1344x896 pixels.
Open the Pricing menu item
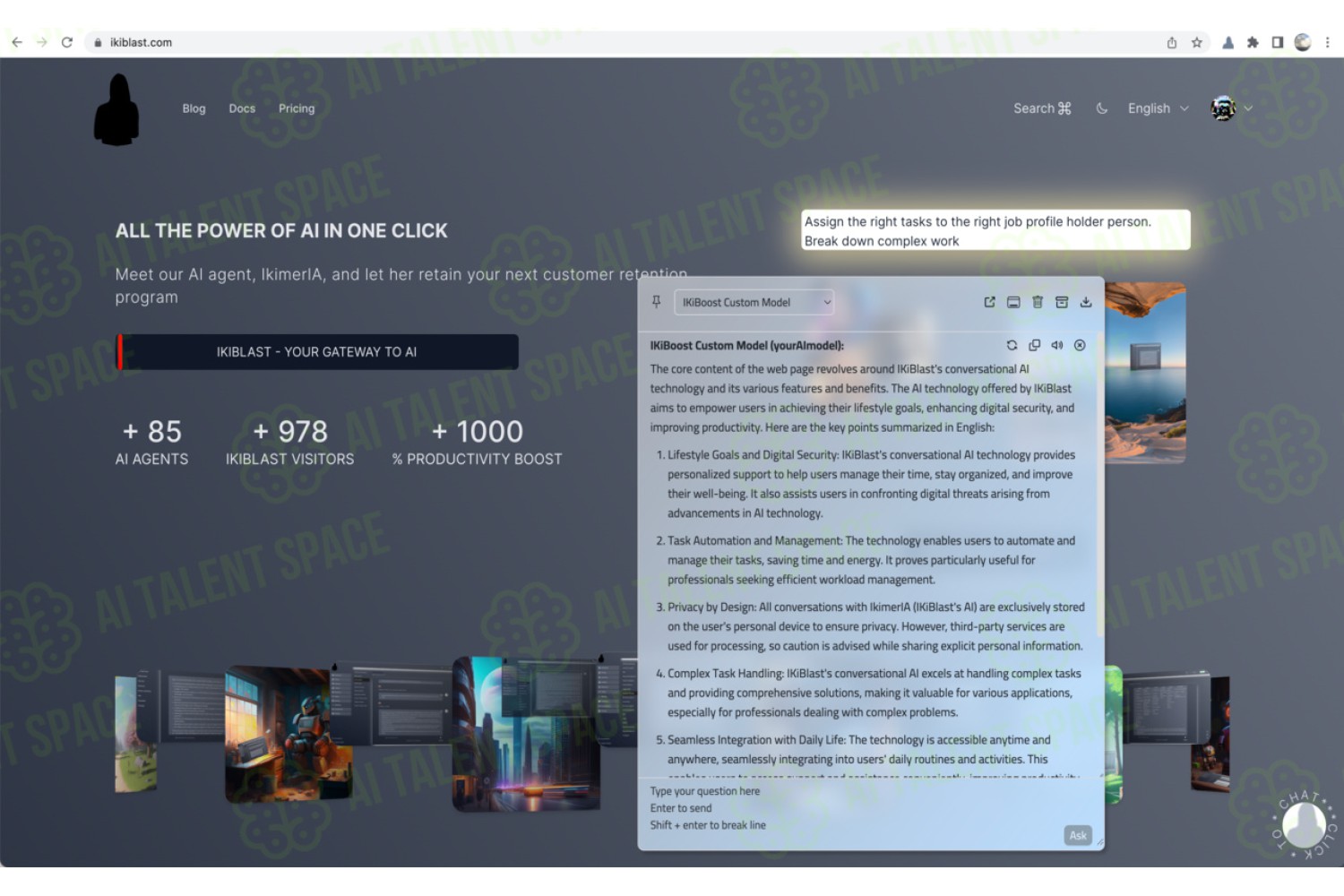click(x=297, y=108)
